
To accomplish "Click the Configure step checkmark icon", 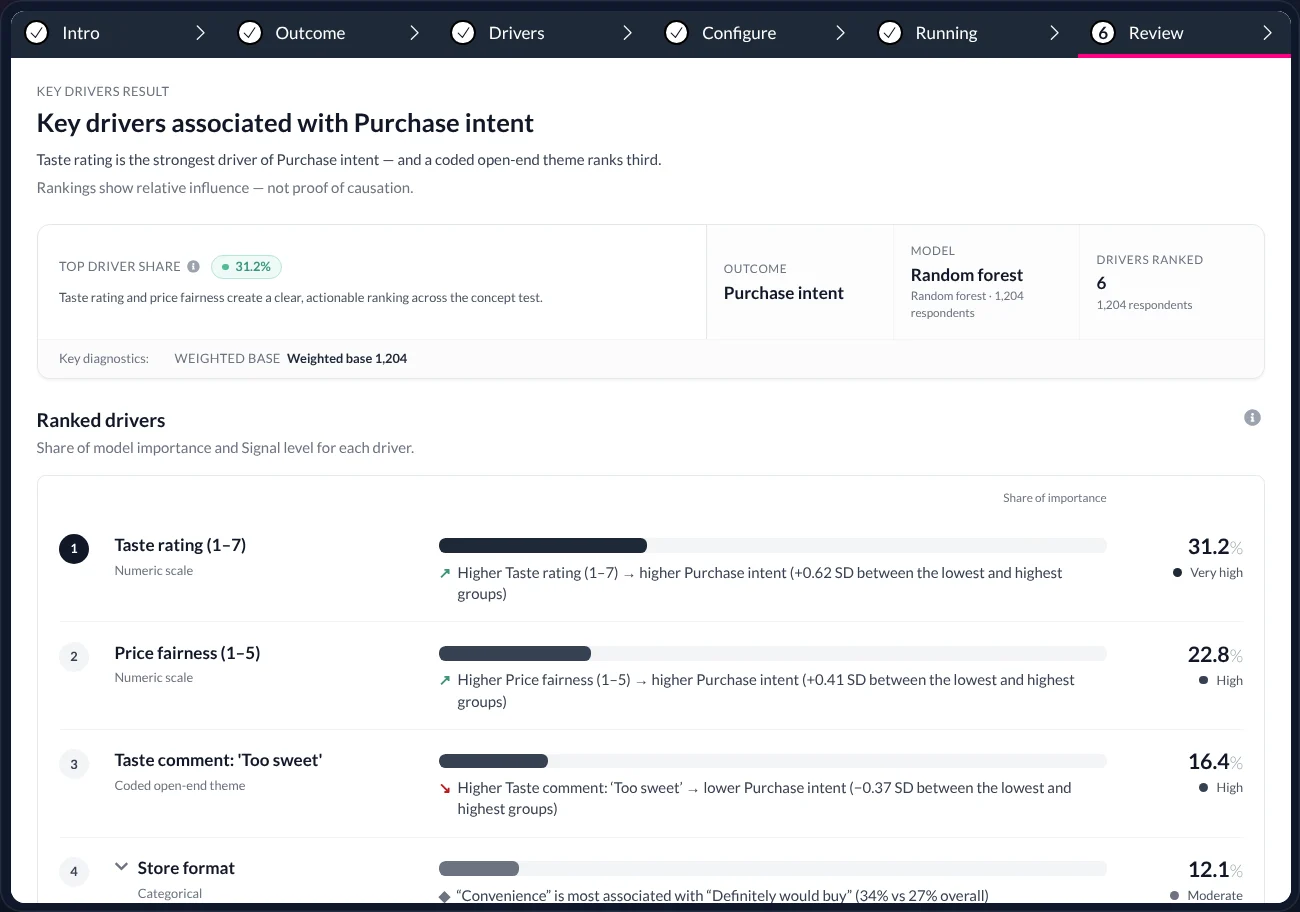I will 676,33.
